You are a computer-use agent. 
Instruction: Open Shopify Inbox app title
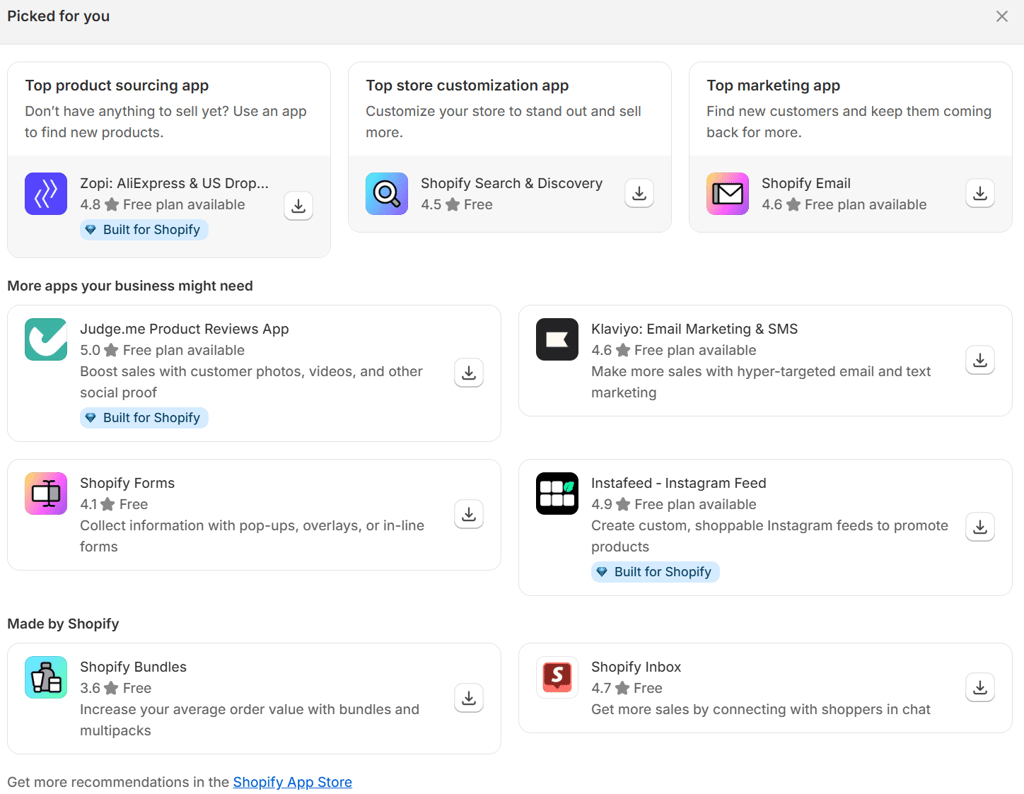pyautogui.click(x=636, y=667)
